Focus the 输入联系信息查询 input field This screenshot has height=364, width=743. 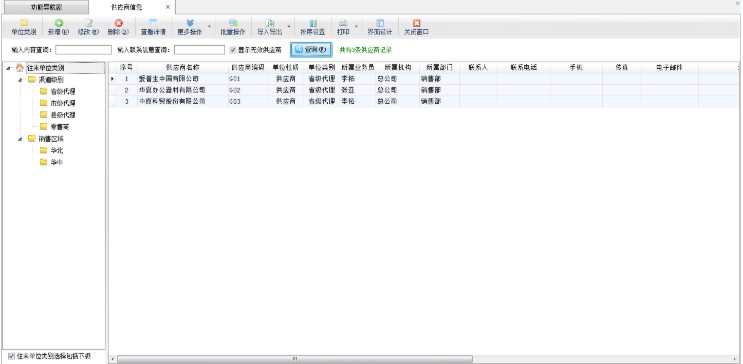tap(199, 50)
